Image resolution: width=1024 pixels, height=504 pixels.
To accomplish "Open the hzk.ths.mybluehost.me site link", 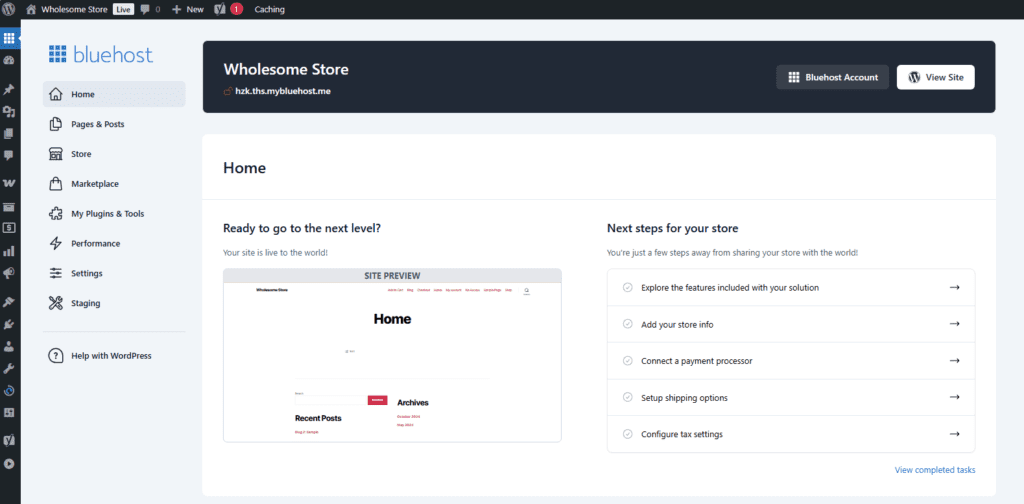I will click(283, 91).
